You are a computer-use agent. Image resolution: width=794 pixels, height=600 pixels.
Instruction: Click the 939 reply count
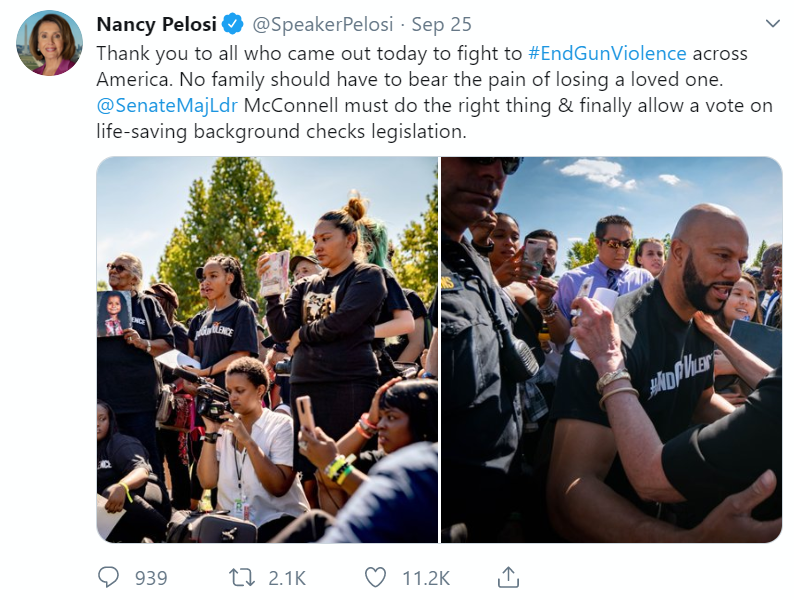coord(150,577)
